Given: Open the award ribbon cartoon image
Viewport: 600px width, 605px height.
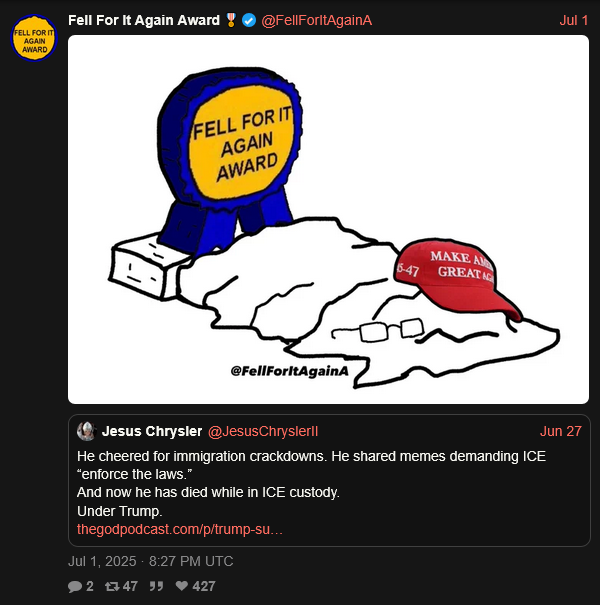Looking at the screenshot, I should coord(328,220).
